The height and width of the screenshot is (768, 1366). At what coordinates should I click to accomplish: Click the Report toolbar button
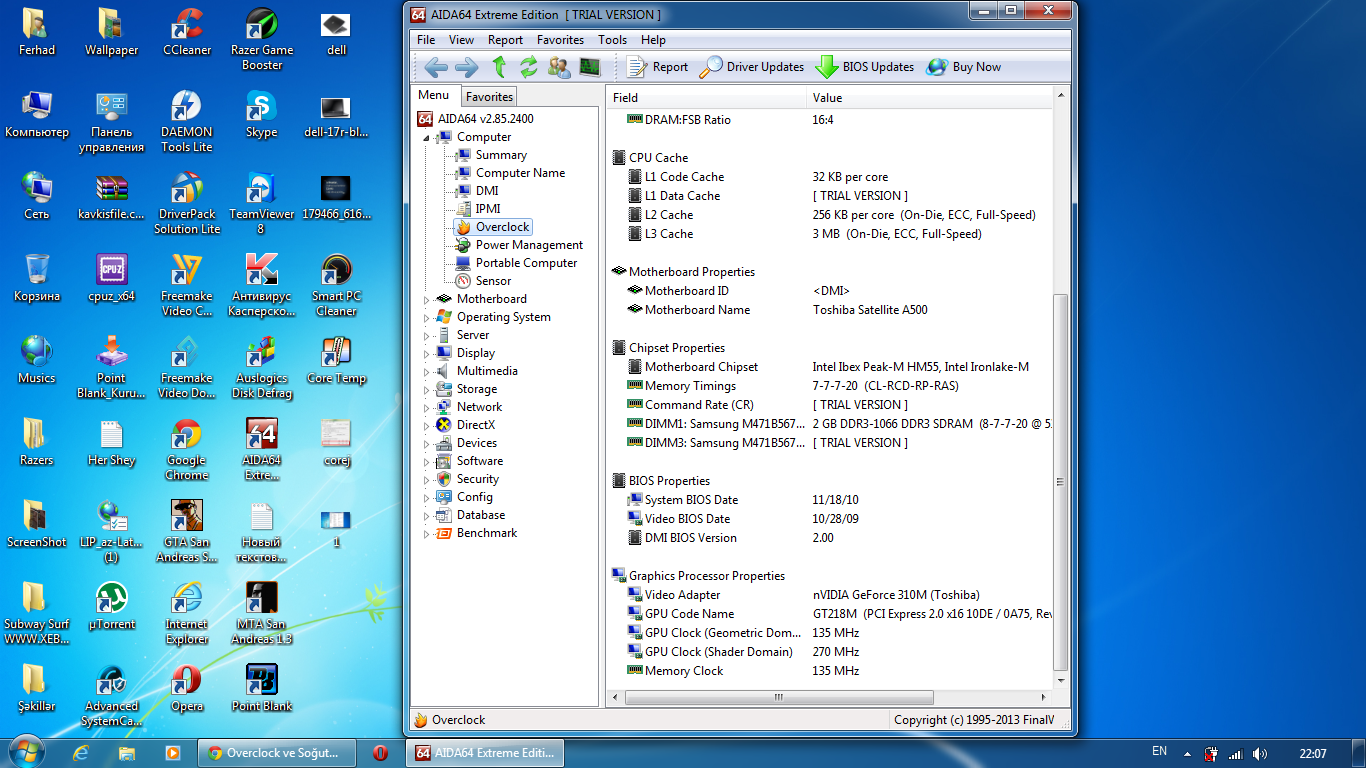pyautogui.click(x=657, y=67)
